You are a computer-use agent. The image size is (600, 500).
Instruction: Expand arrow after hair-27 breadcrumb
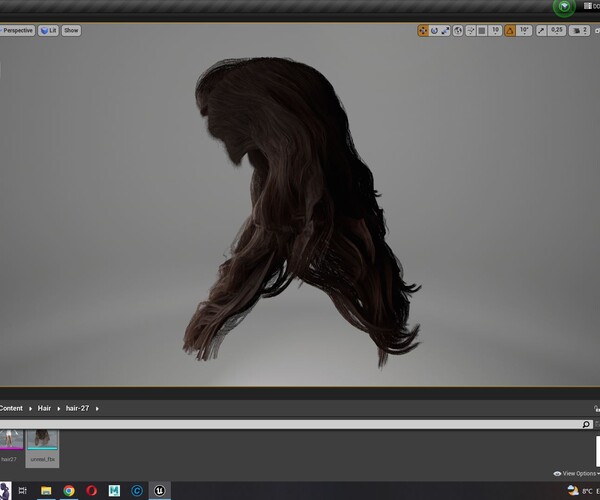click(97, 409)
